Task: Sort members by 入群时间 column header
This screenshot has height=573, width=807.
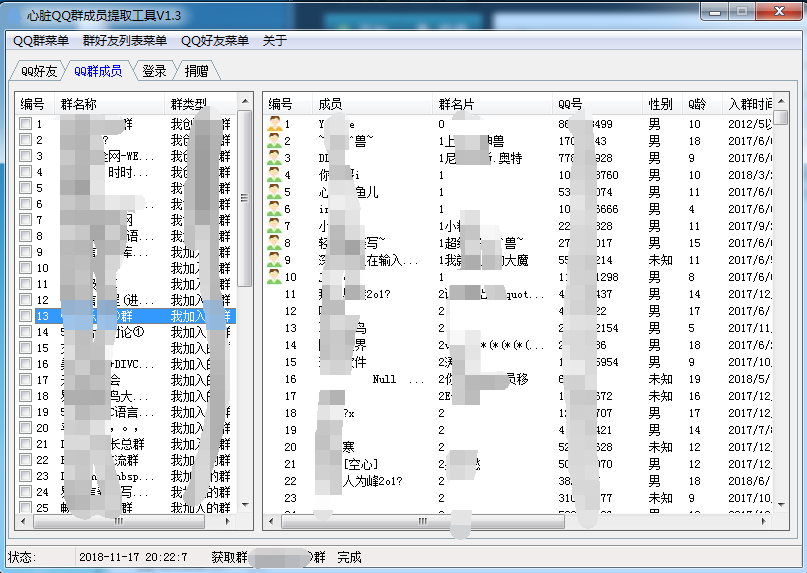Action: [x=748, y=104]
